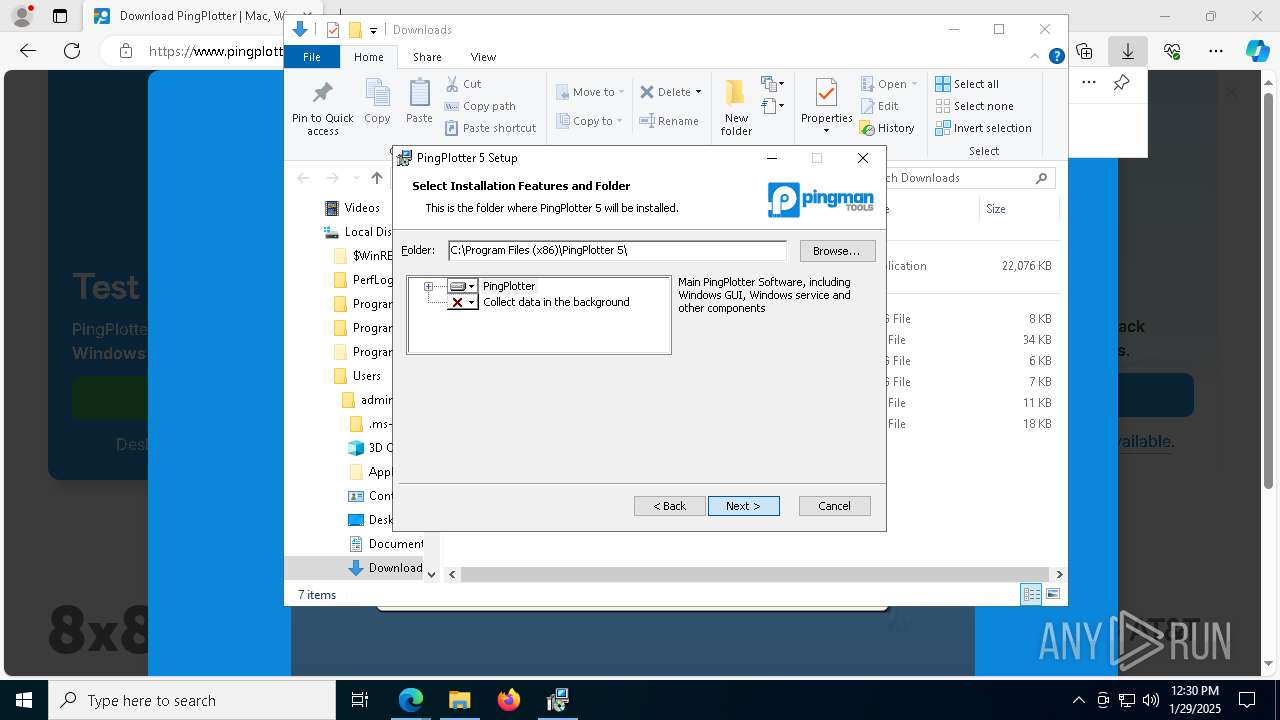1280x720 pixels.
Task: Click Edit in Explorer ribbon
Action: click(879, 106)
